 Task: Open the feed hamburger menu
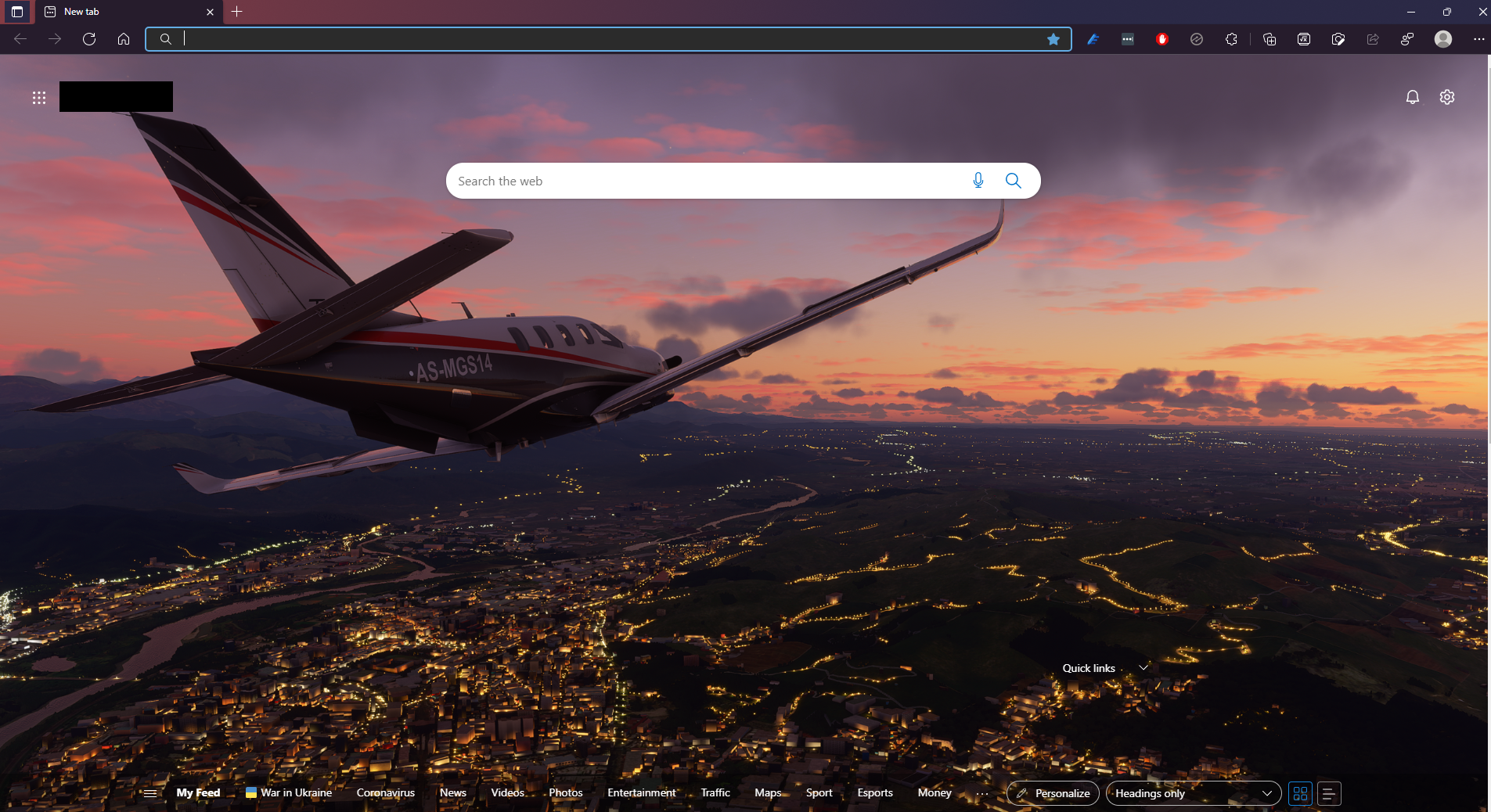tap(150, 793)
